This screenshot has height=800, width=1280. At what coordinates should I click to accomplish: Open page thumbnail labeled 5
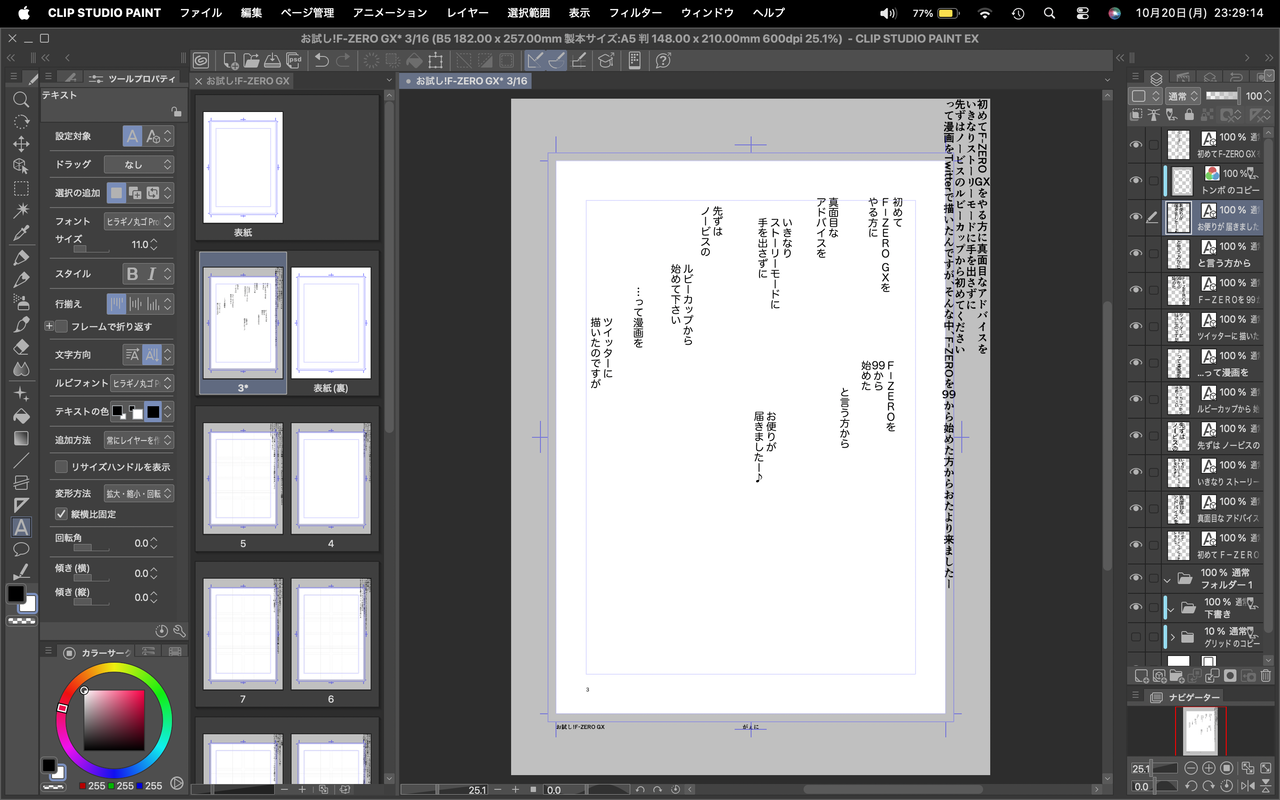(x=243, y=479)
